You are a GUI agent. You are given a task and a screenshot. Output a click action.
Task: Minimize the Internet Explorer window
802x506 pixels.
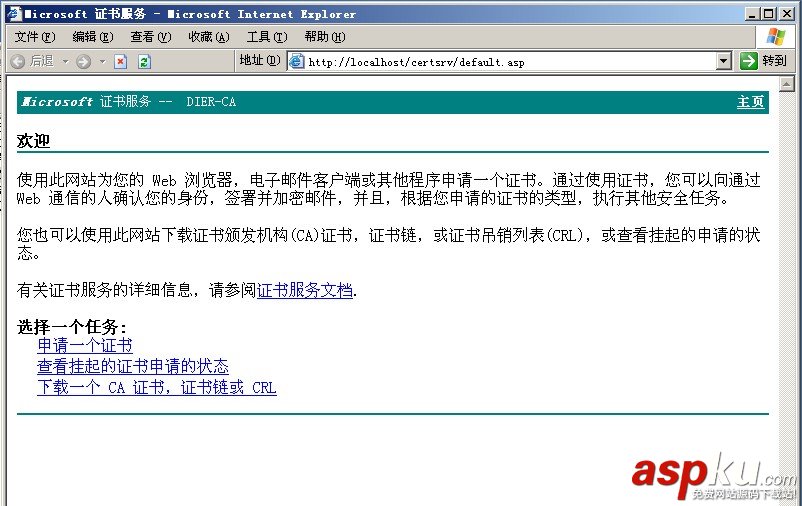pyautogui.click(x=751, y=14)
